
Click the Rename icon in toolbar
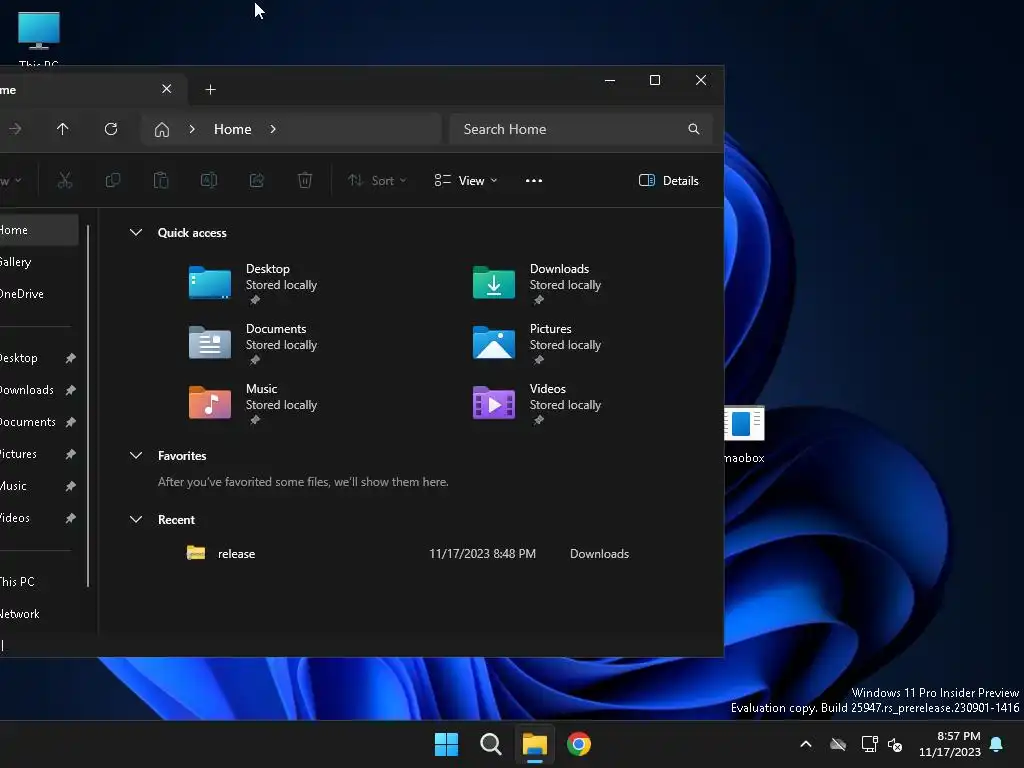209,180
